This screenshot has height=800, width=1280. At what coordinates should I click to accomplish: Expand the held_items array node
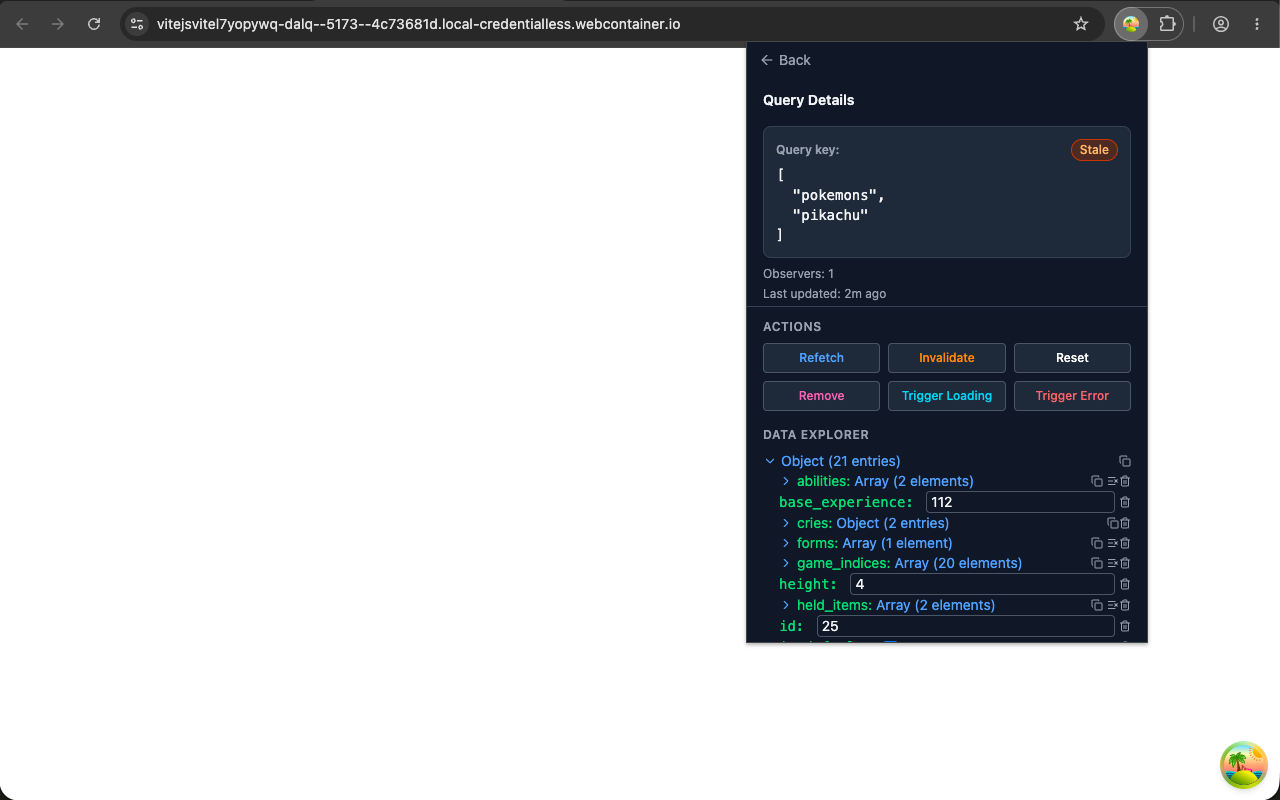[786, 605]
